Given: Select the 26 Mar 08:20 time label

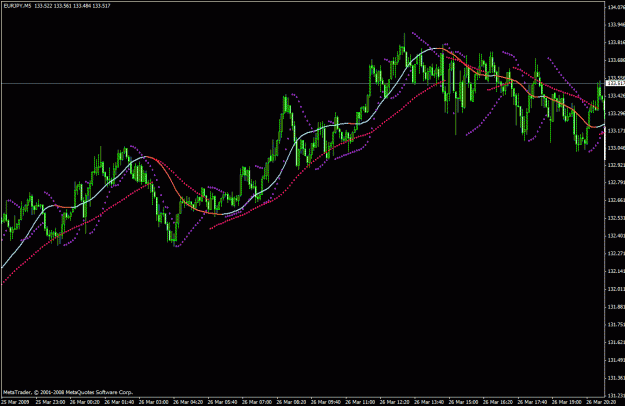Looking at the screenshot, I should tap(291, 402).
